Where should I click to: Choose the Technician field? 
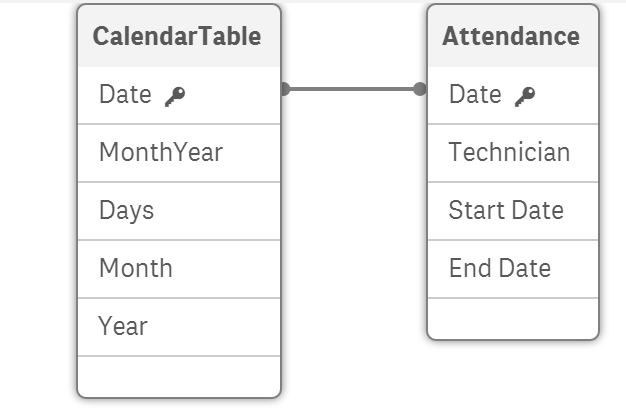click(510, 153)
